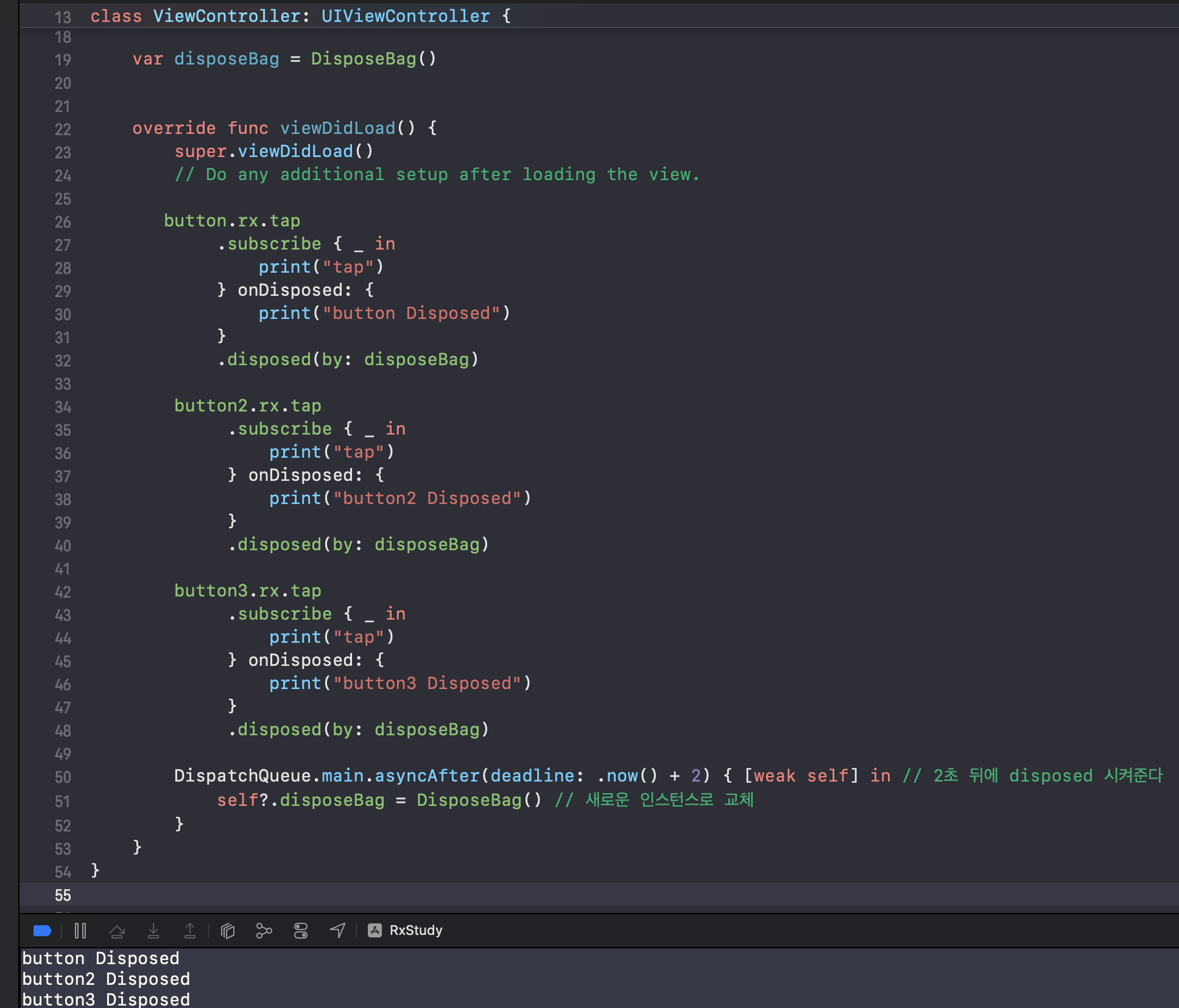This screenshot has height=1008, width=1179.
Task: Click line number 22 to add breakpoint
Action: pos(63,129)
